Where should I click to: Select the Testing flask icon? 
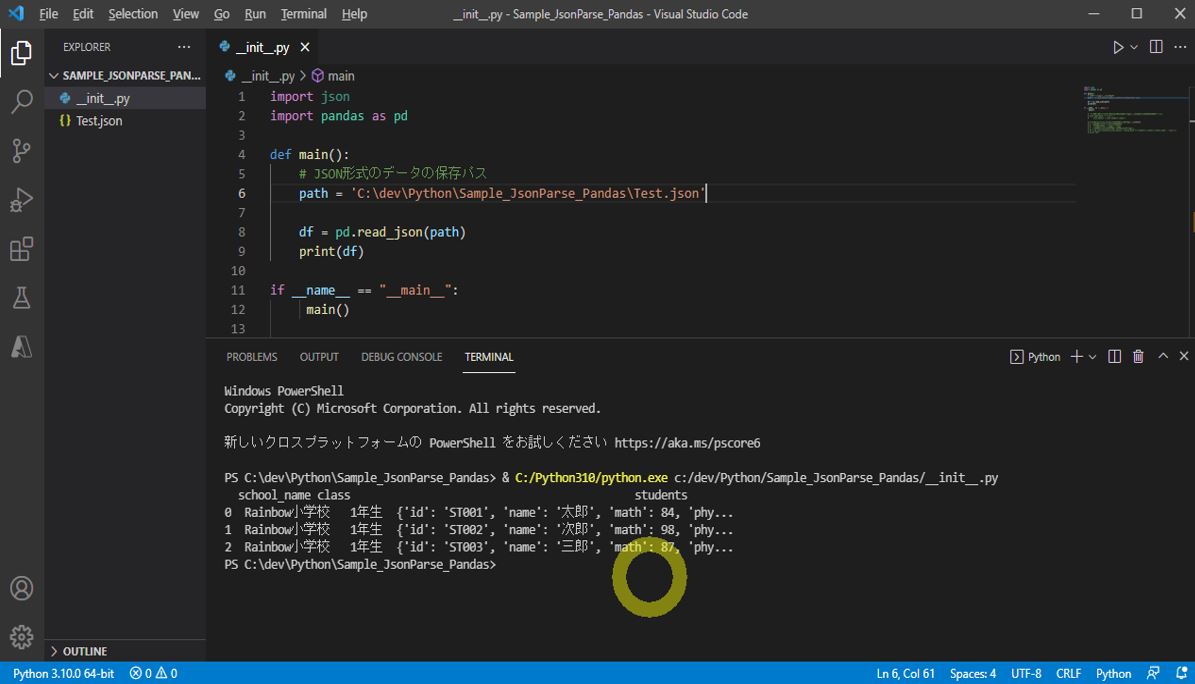coord(22,297)
